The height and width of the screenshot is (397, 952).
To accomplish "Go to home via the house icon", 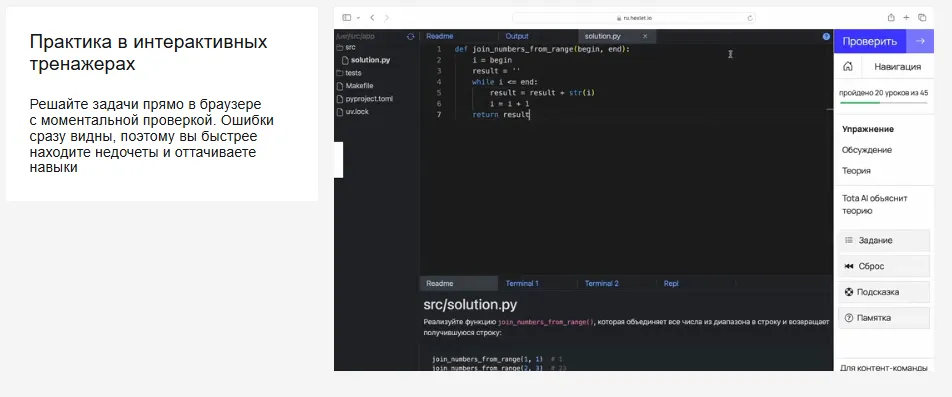I will 848,66.
